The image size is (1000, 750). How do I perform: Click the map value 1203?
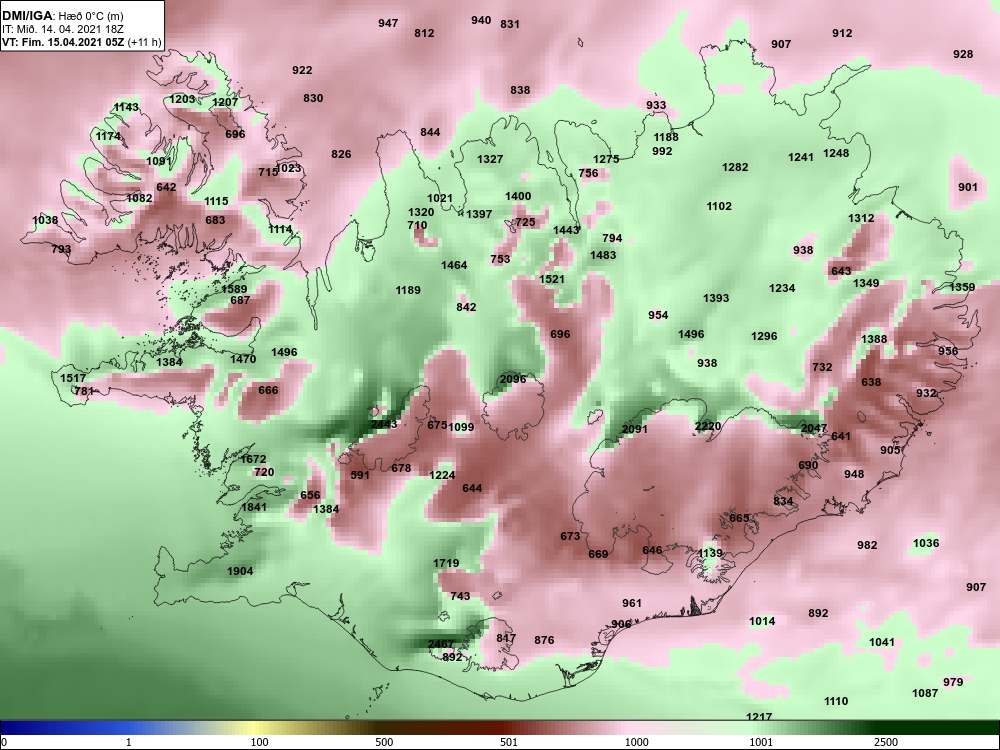coord(182,99)
